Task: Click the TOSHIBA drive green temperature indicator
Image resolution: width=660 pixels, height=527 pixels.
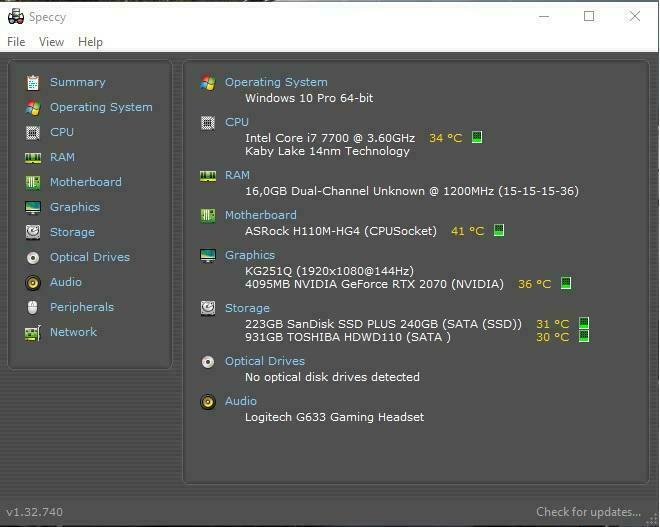Action: click(x=584, y=336)
